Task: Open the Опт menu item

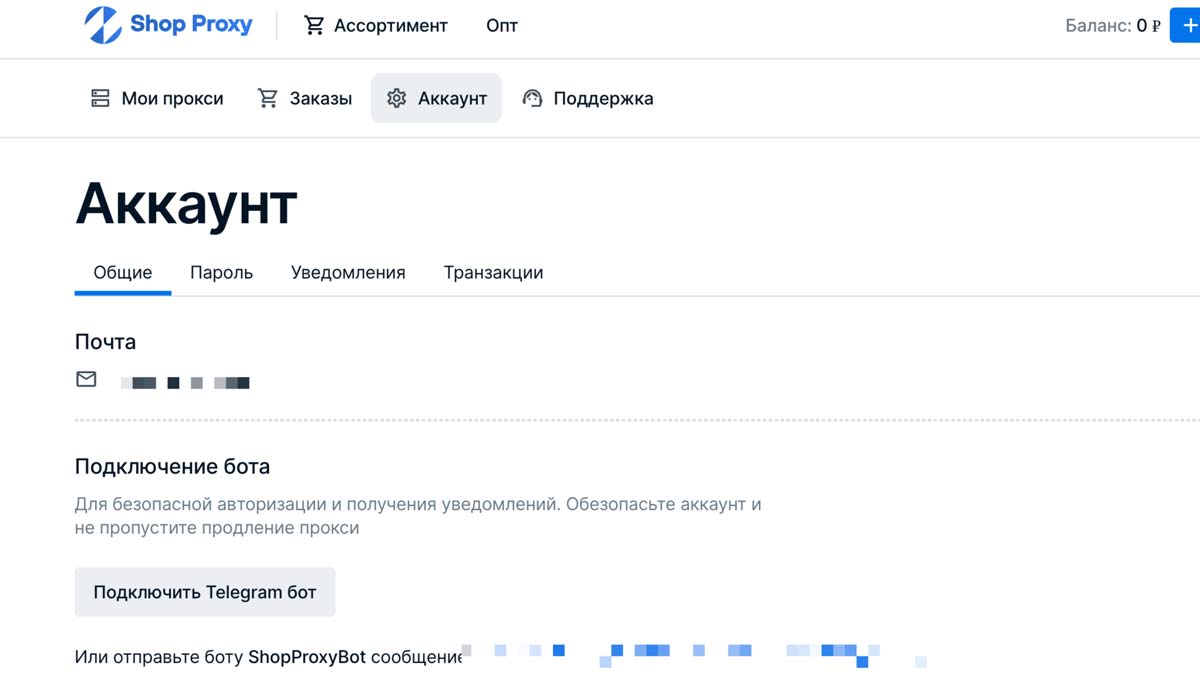Action: [502, 26]
